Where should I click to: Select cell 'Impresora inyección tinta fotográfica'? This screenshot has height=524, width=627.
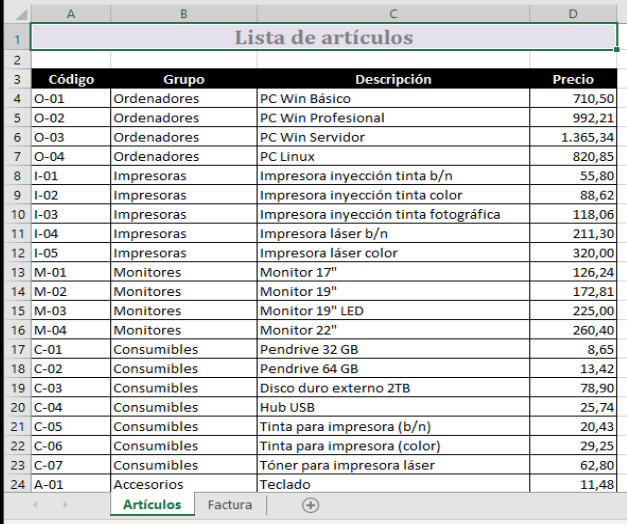coord(393,214)
